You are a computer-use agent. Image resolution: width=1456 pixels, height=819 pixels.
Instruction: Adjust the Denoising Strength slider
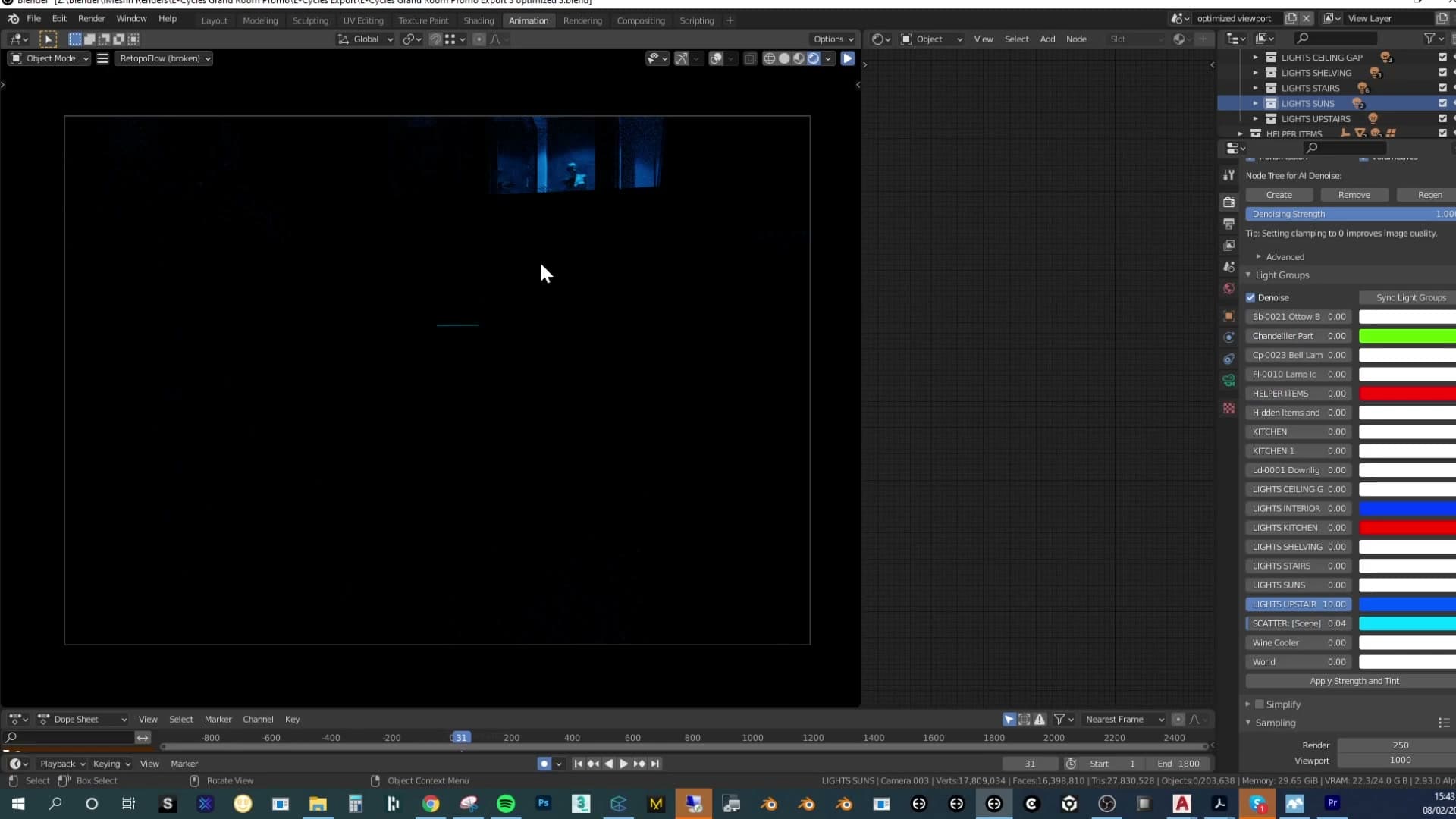tap(1351, 214)
